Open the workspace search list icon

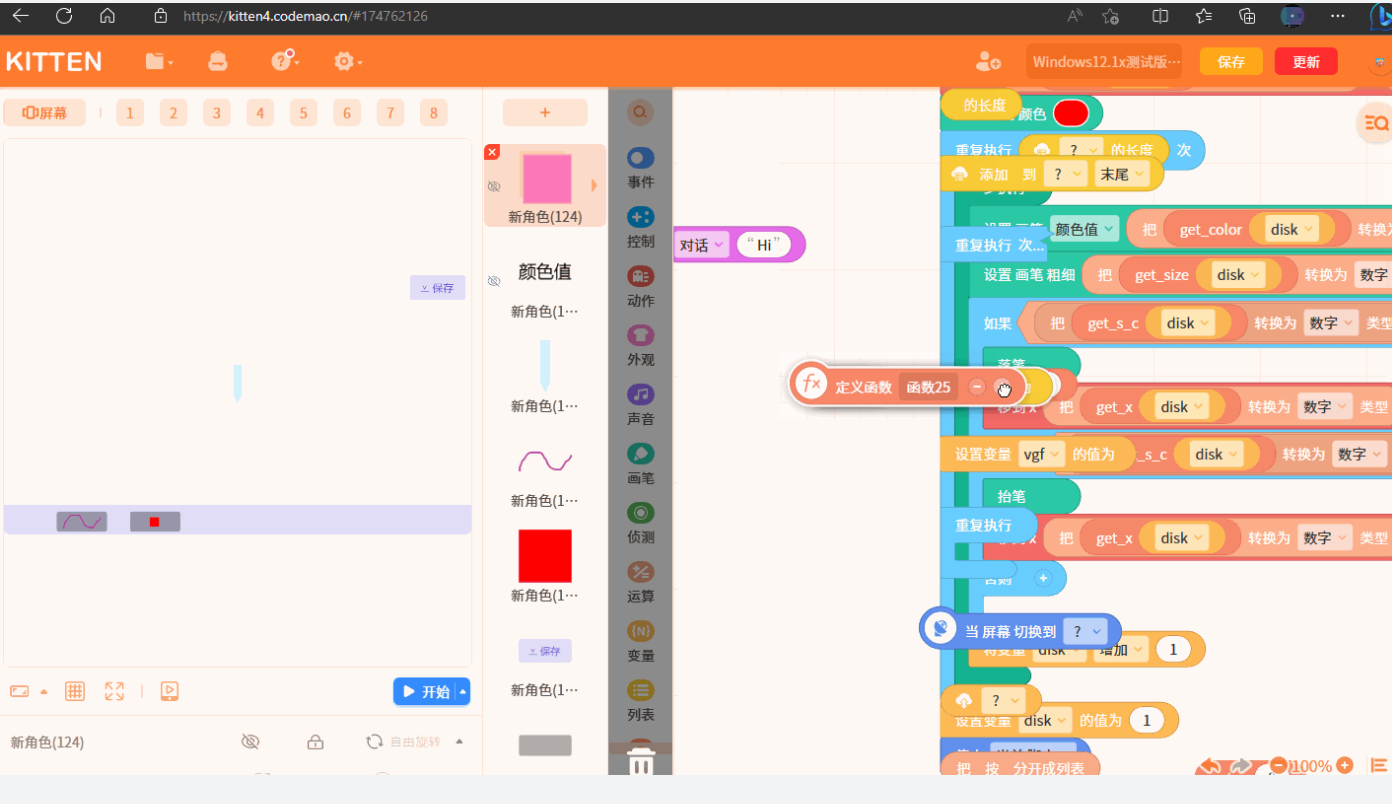1375,123
